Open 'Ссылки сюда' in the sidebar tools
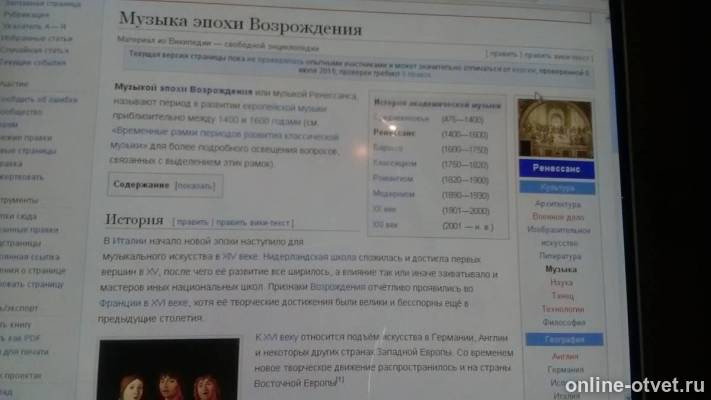Image resolution: width=711 pixels, height=400 pixels. pyautogui.click(x=19, y=216)
